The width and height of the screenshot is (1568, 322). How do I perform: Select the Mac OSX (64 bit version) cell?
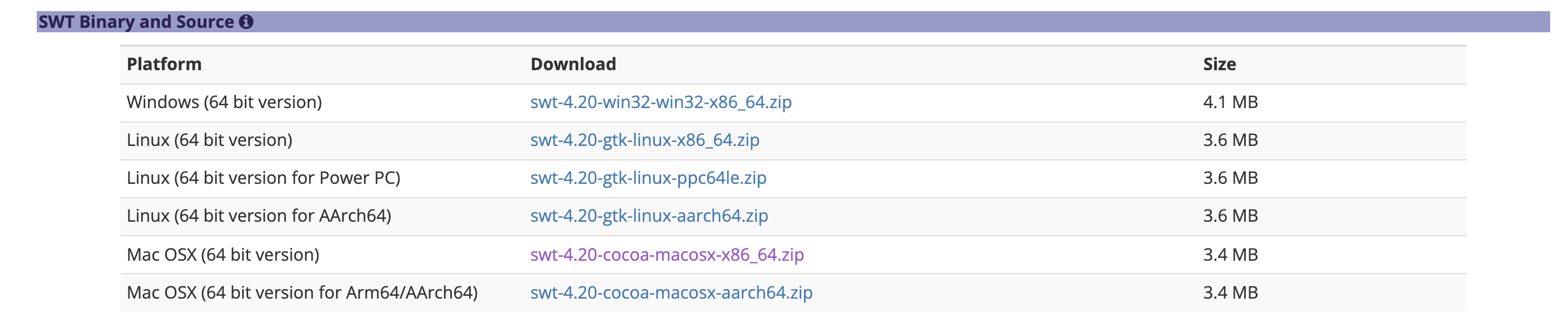click(x=223, y=254)
